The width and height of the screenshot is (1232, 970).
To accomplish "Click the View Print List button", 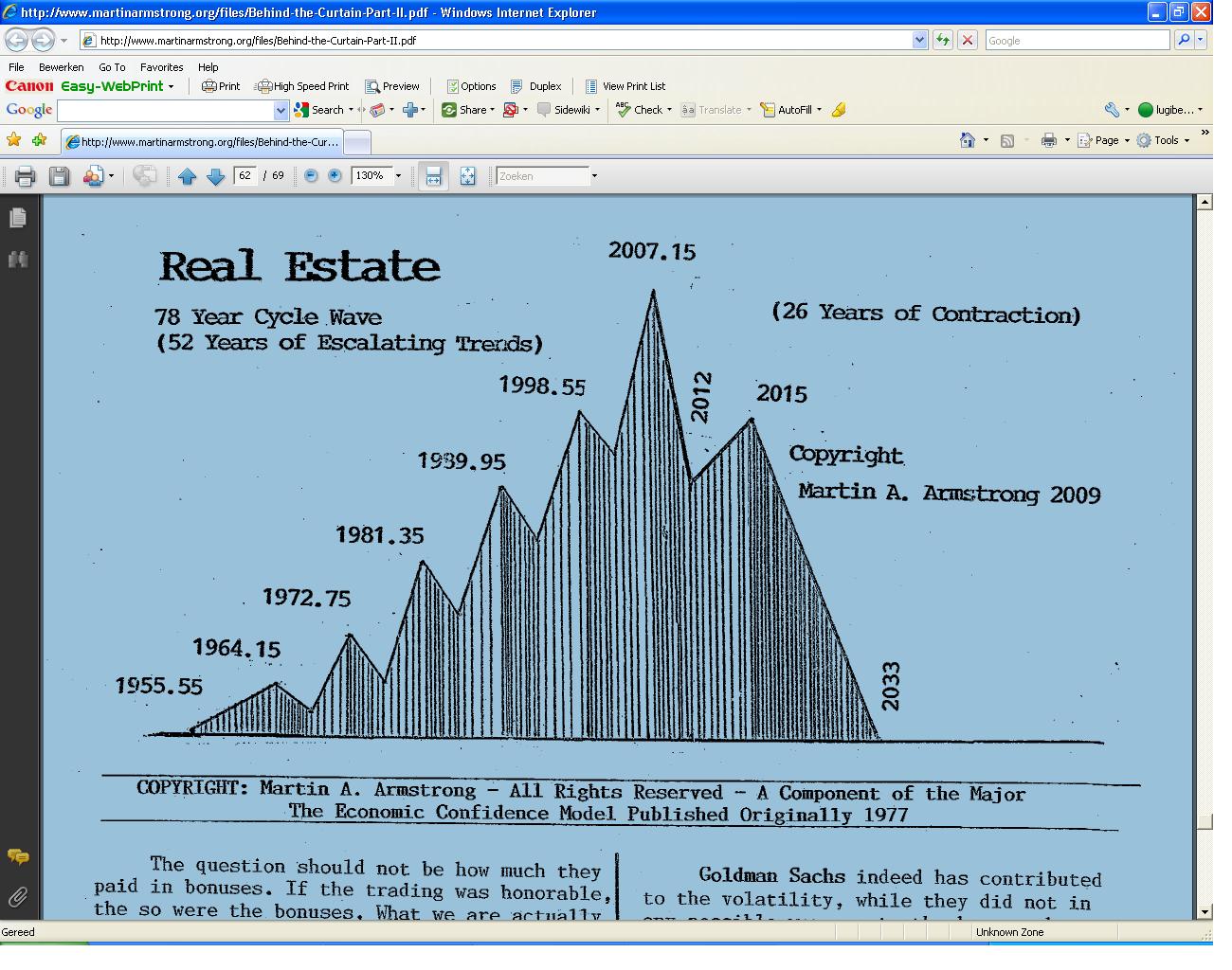I will tap(625, 86).
